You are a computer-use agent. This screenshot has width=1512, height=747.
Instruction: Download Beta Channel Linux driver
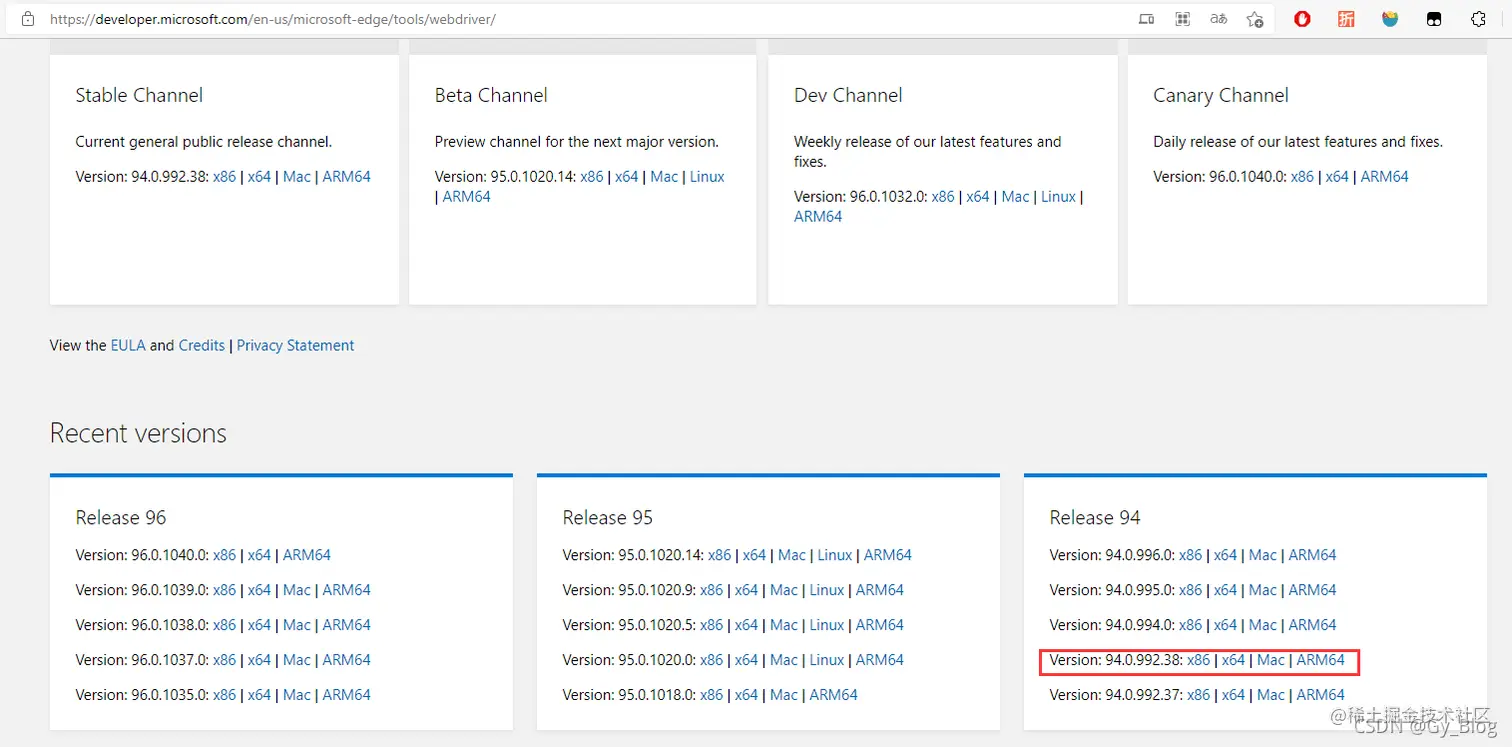click(707, 176)
